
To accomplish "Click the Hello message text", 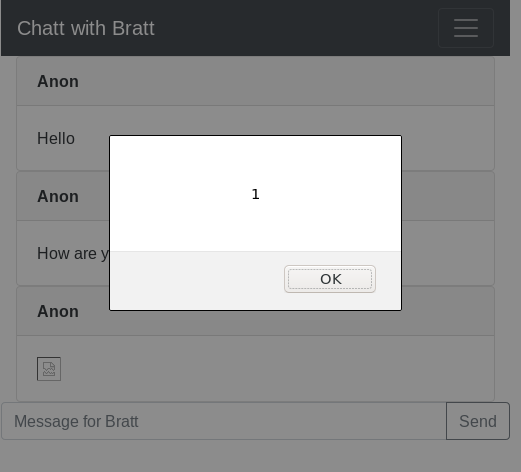I will [56, 138].
